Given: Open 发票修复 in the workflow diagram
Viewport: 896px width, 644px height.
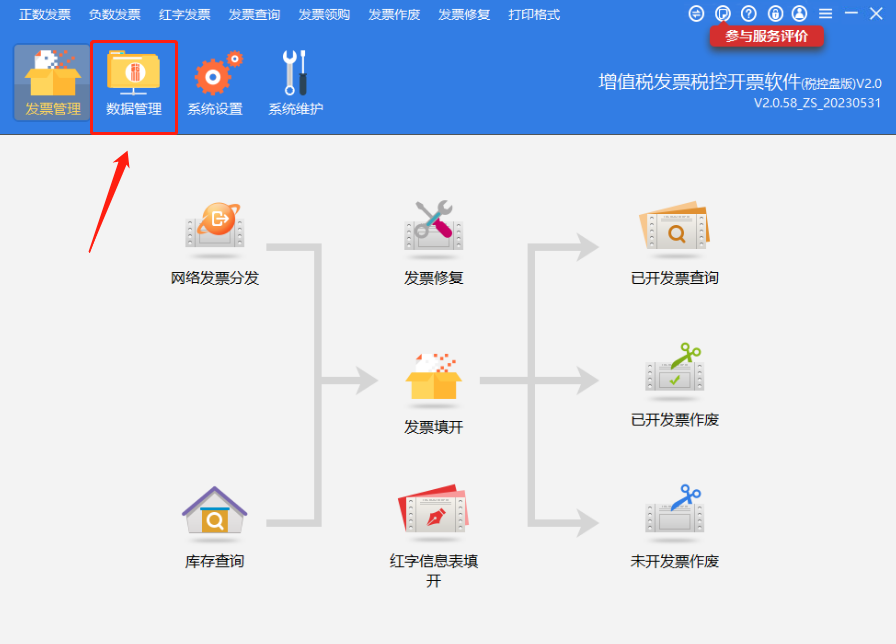Looking at the screenshot, I should 433,244.
